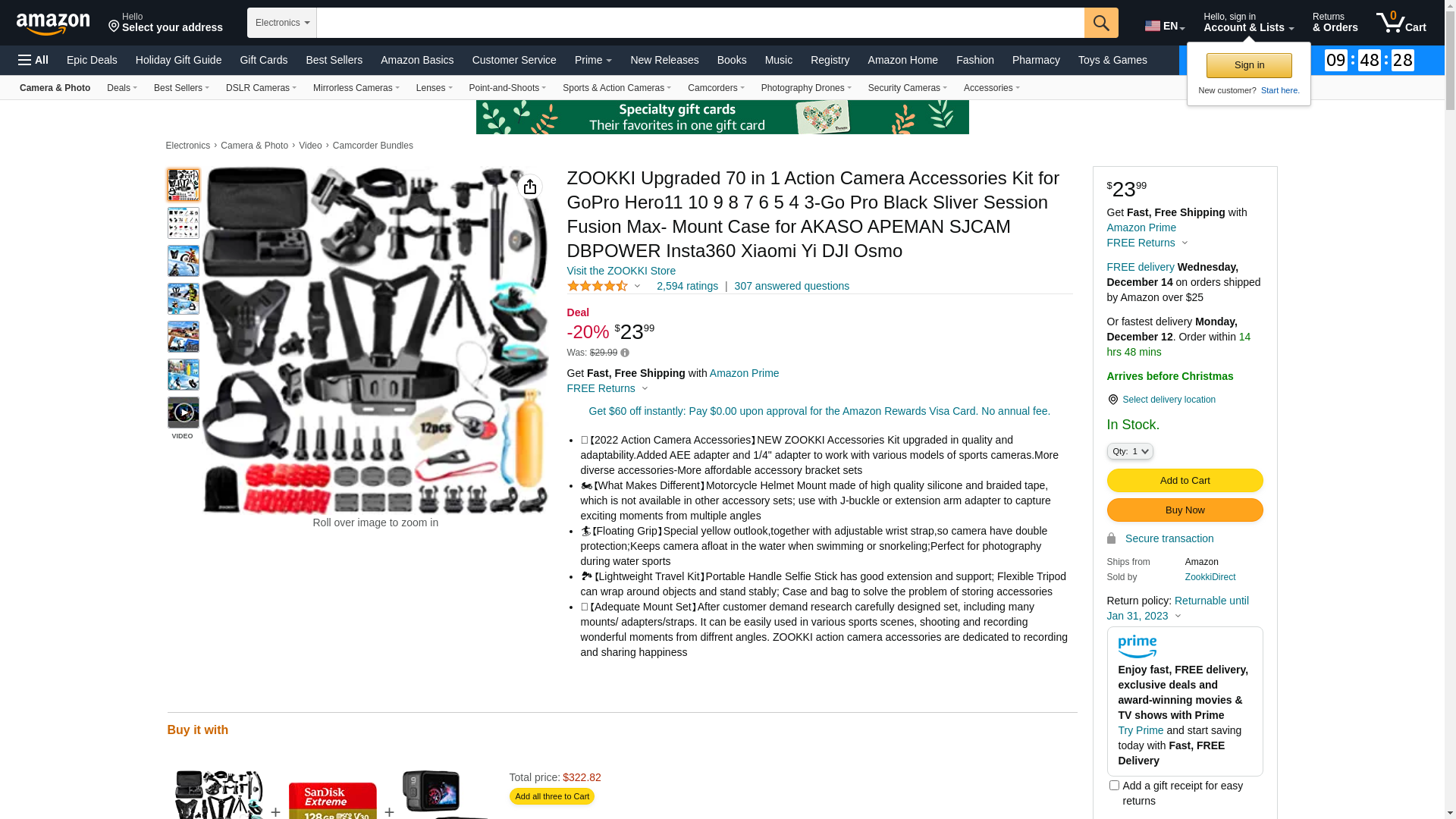Open the Best Sellers nav item
The image size is (1456, 819).
tap(334, 60)
